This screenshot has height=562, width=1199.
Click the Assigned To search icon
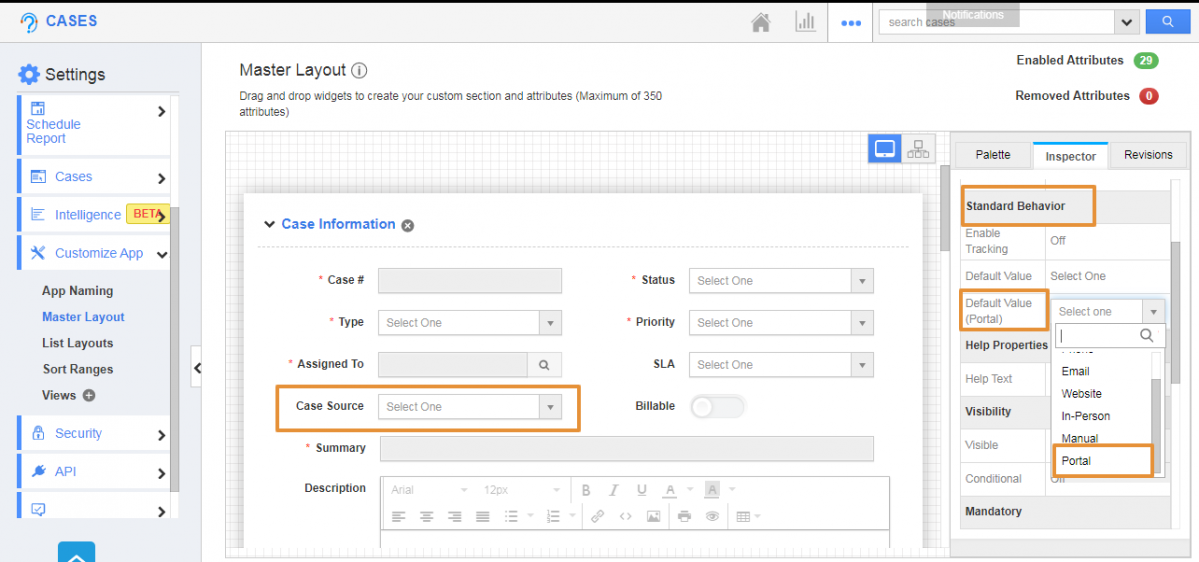coord(544,365)
